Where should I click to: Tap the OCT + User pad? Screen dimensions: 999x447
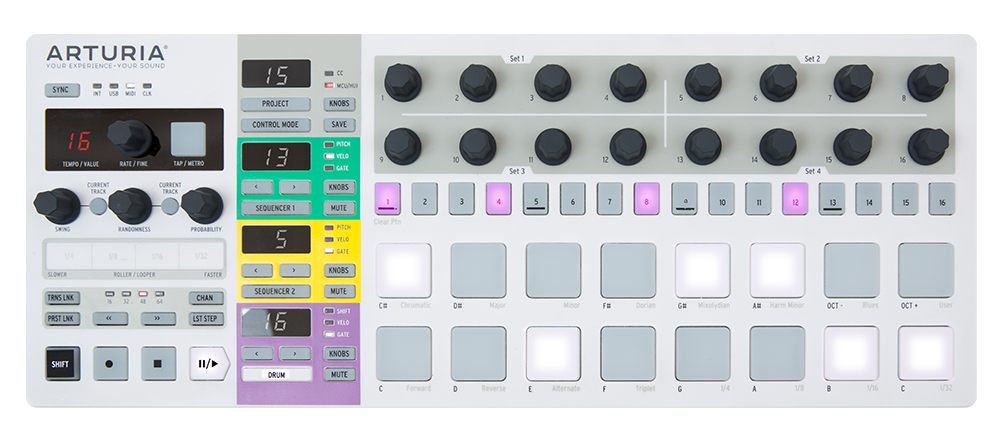[926, 270]
